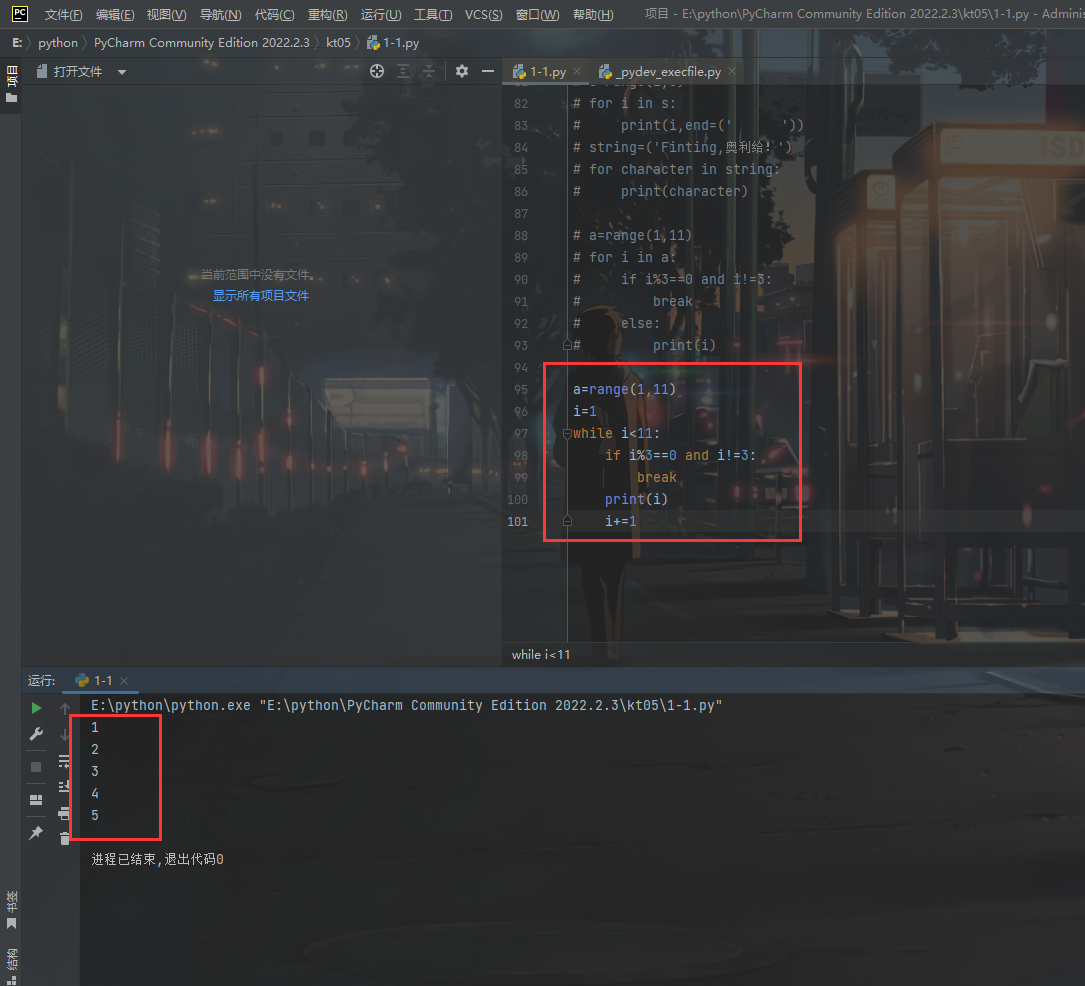Click the gray stop process square
1085x986 pixels.
pyautogui.click(x=36, y=767)
